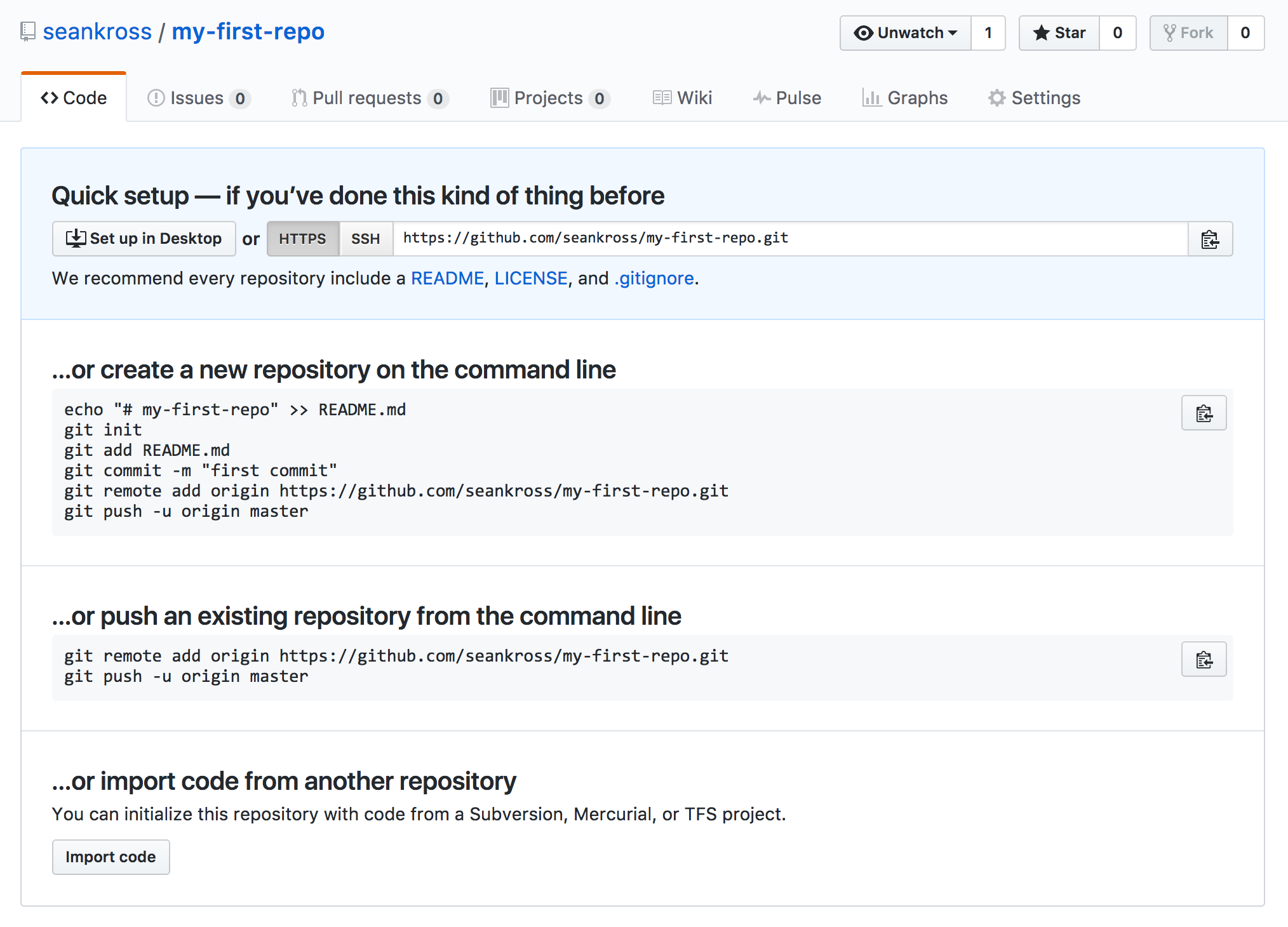
Task: Open the Pull requests tab
Action: (370, 98)
